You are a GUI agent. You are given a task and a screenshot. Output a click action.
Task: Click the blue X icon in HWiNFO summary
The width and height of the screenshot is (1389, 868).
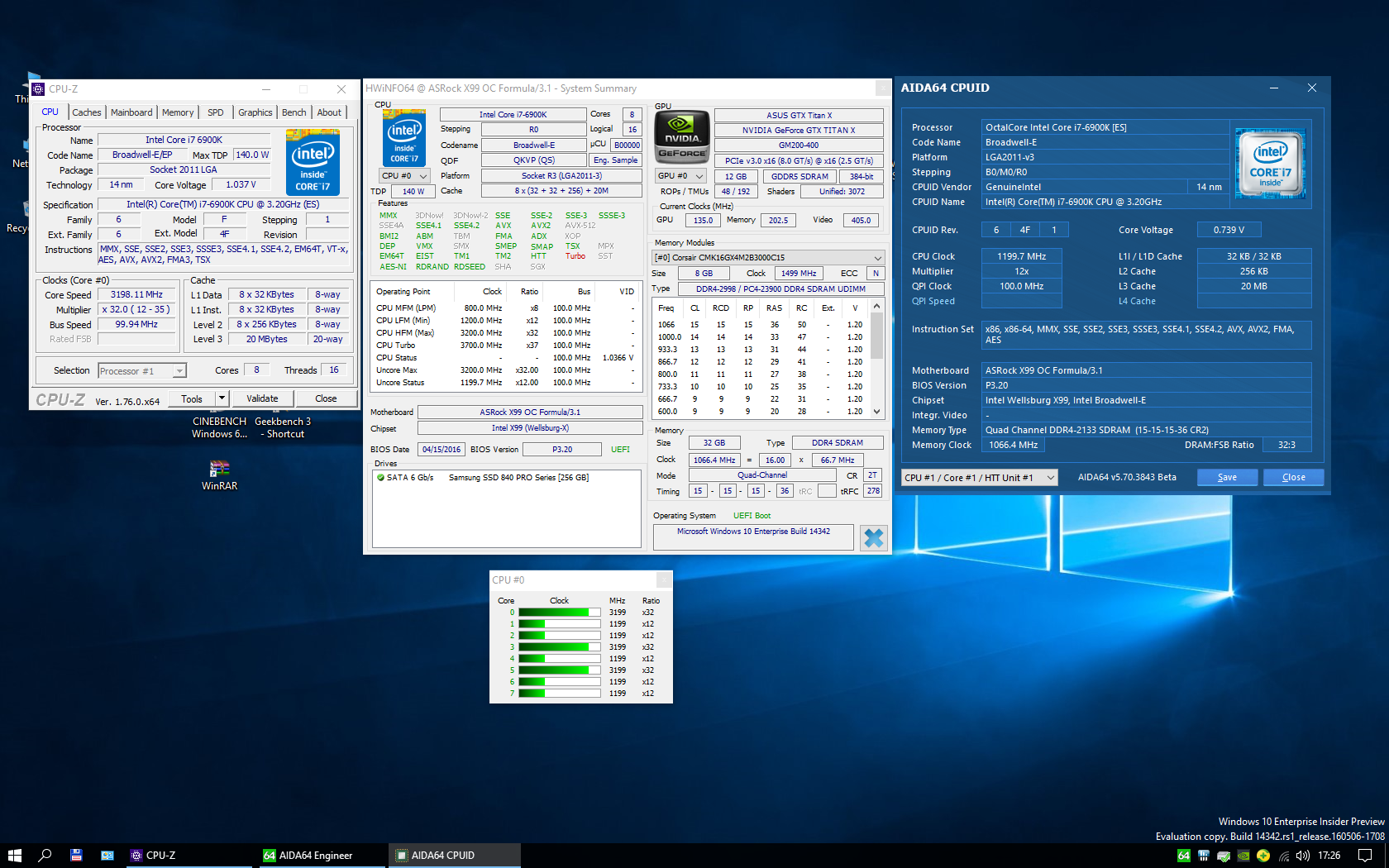pyautogui.click(x=873, y=538)
